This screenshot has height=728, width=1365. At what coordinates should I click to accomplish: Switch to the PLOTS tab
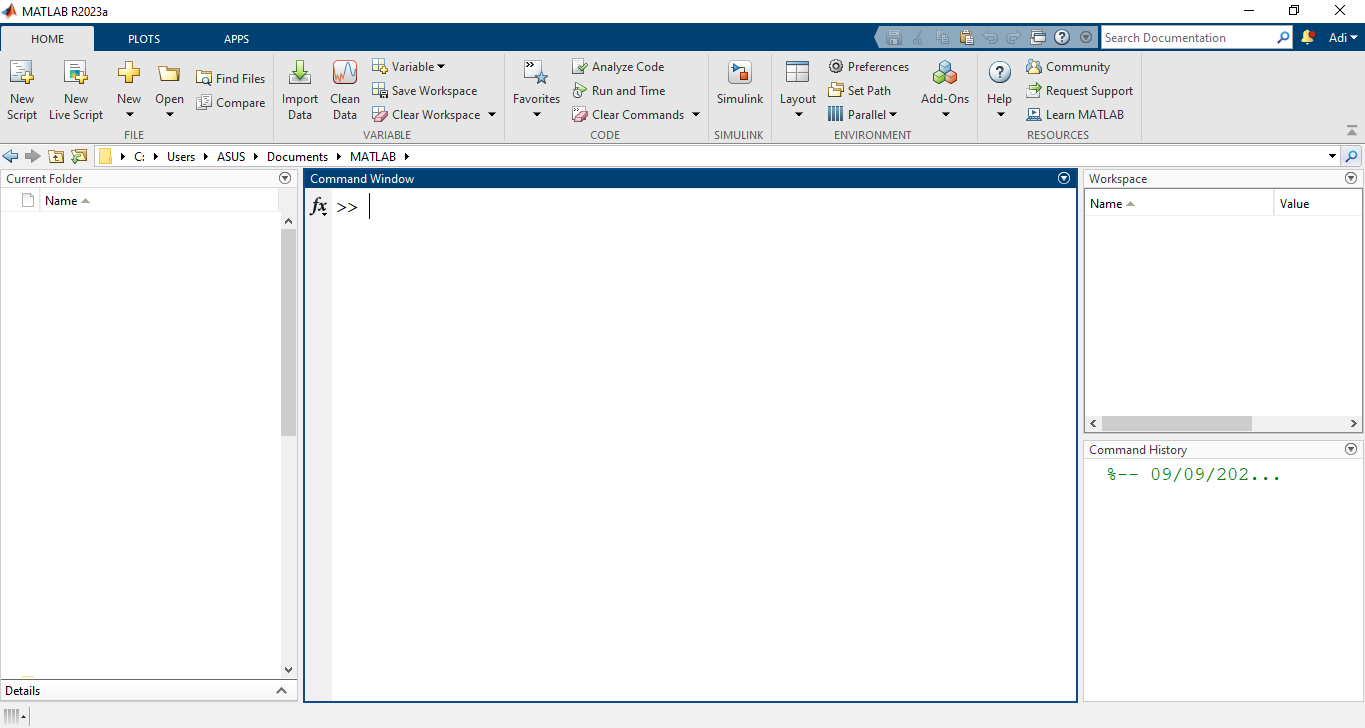pyautogui.click(x=143, y=39)
